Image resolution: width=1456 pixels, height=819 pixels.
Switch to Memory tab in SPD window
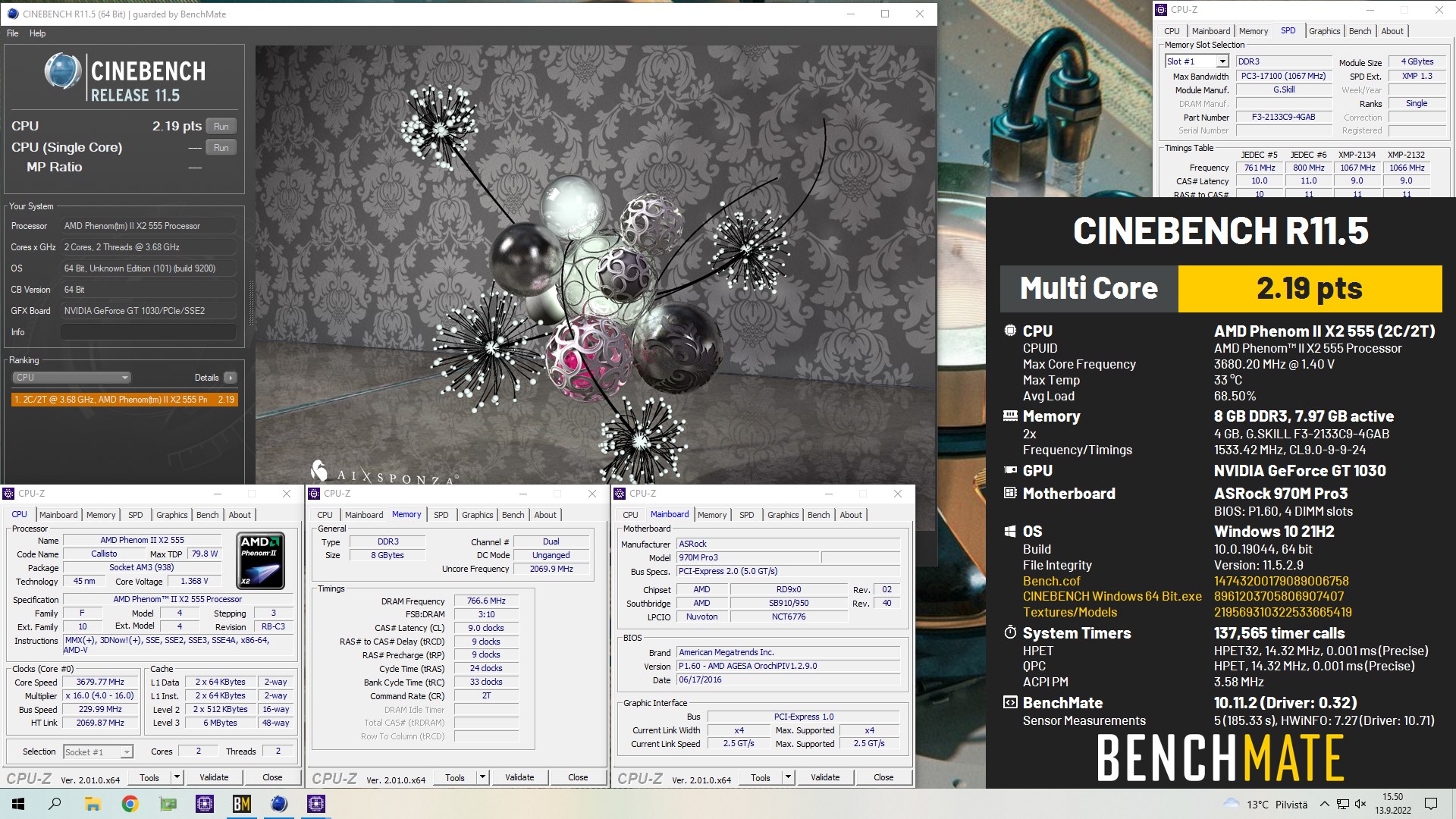(1253, 31)
